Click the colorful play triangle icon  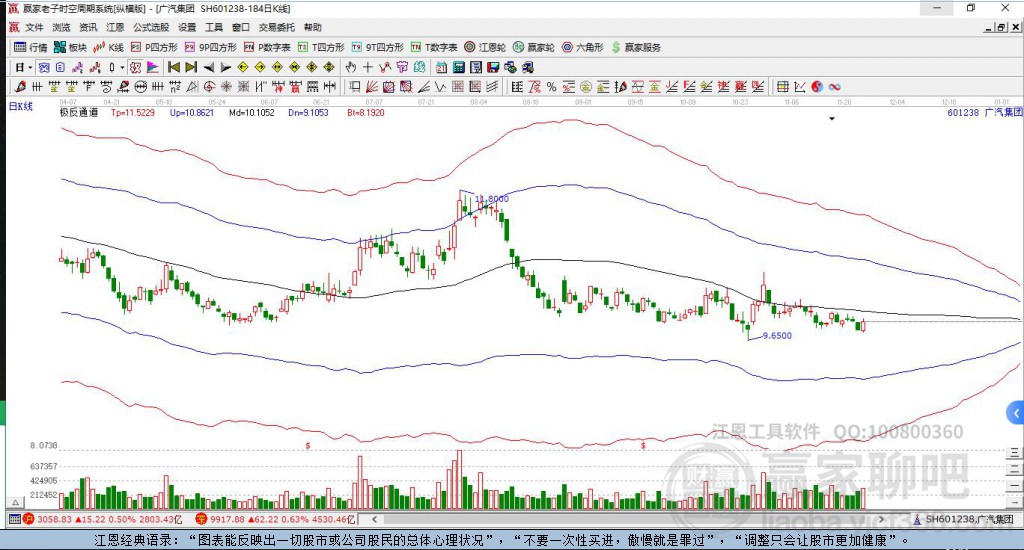pos(152,67)
